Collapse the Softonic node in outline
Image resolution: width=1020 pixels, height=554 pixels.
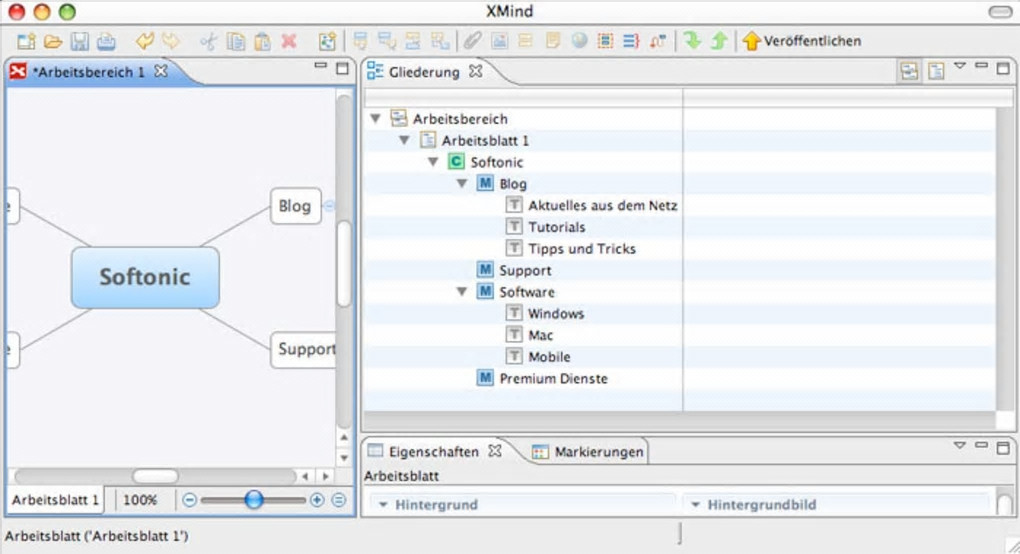click(433, 162)
